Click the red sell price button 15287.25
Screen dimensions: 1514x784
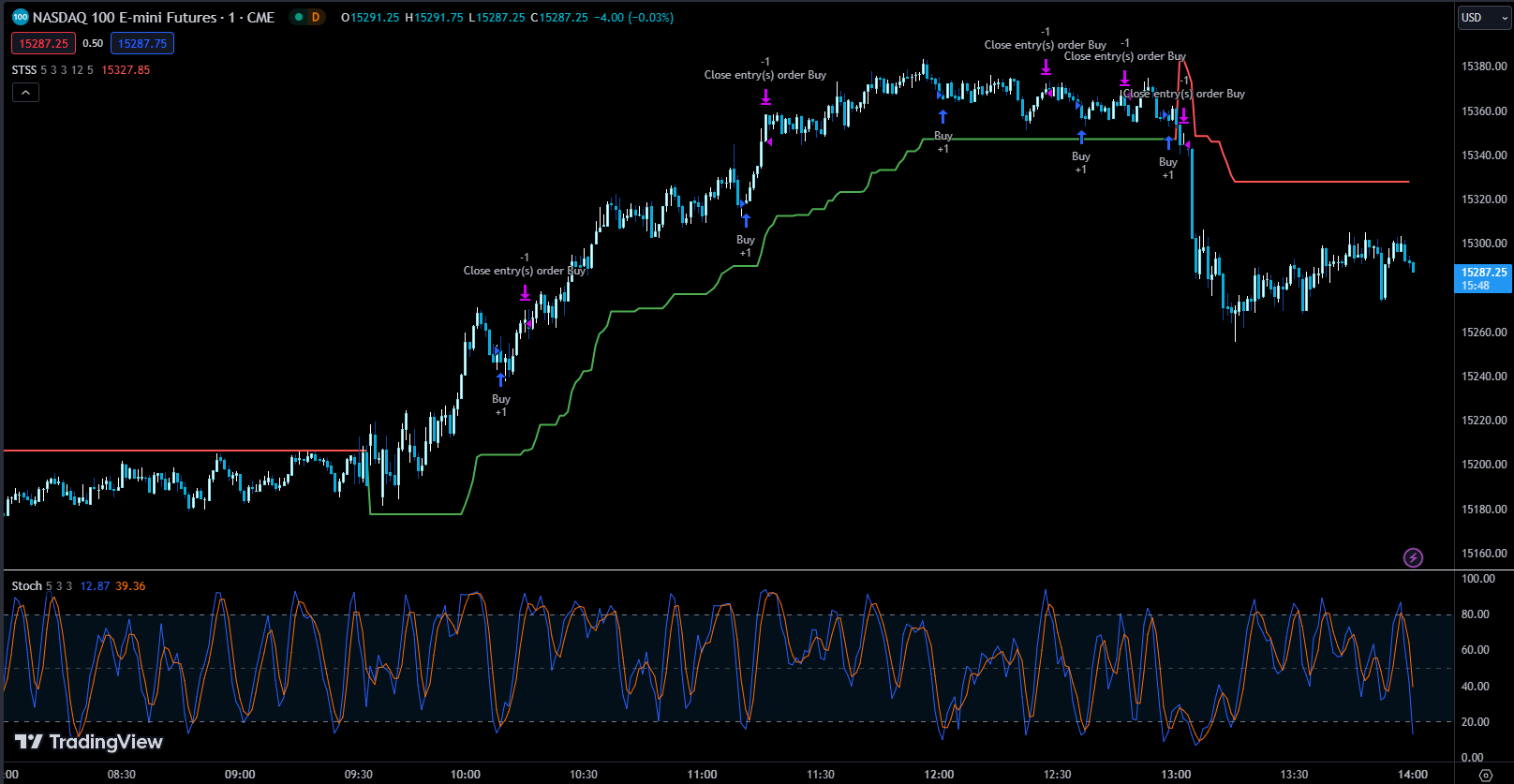[x=43, y=43]
